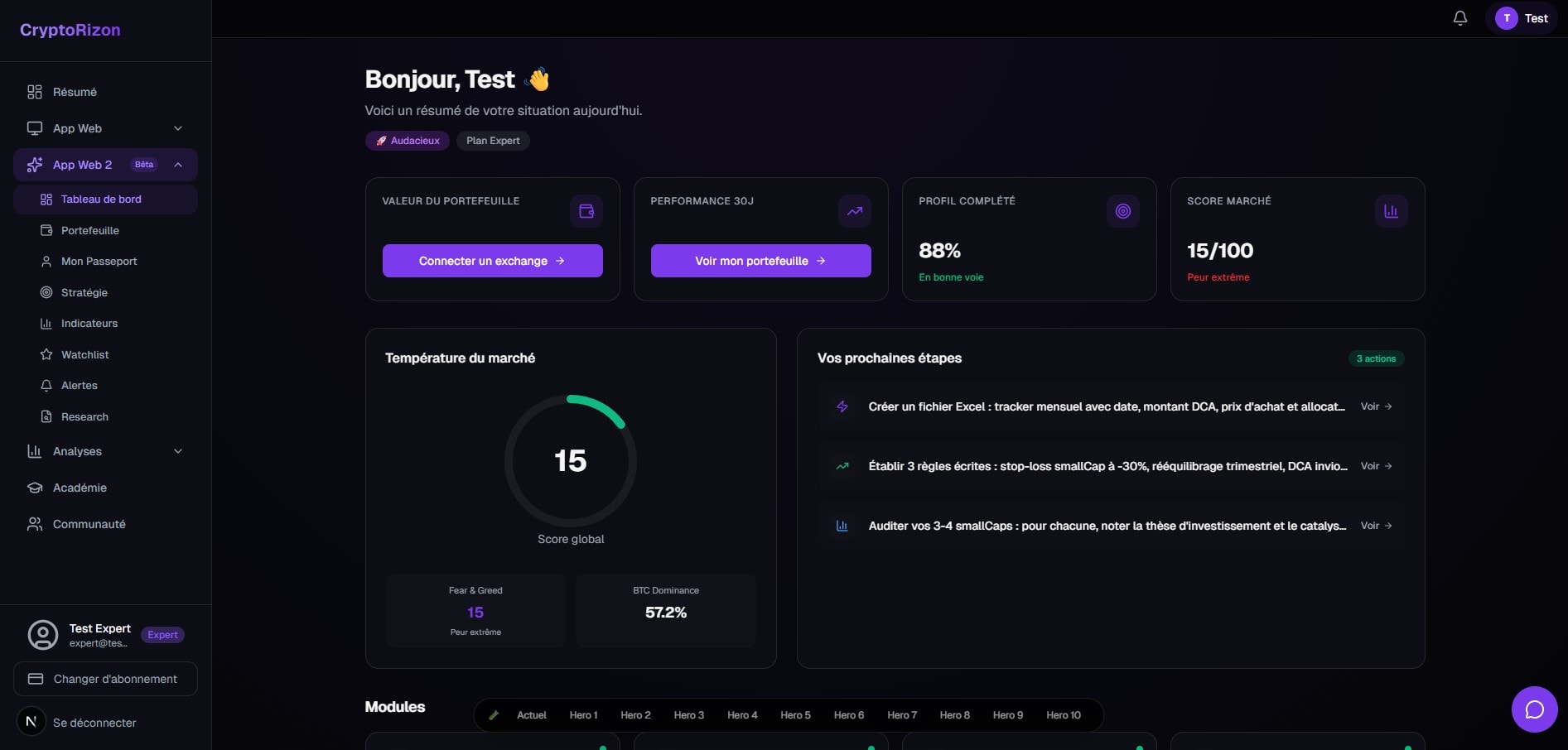Click the Connecter un exchange button
Viewport: 1568px width, 750px height.
492,261
